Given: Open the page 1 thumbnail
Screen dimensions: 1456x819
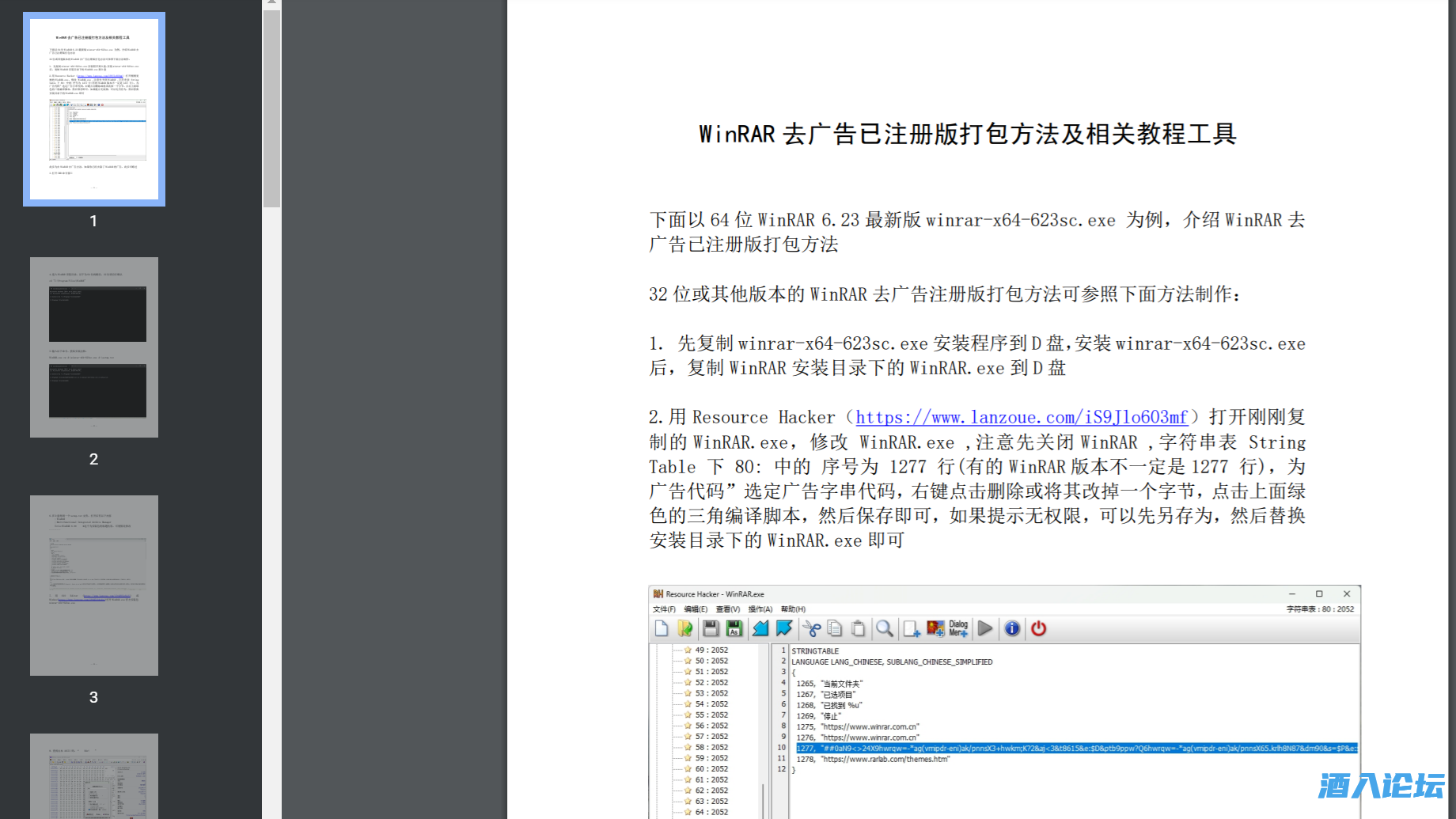Looking at the screenshot, I should coord(94,109).
